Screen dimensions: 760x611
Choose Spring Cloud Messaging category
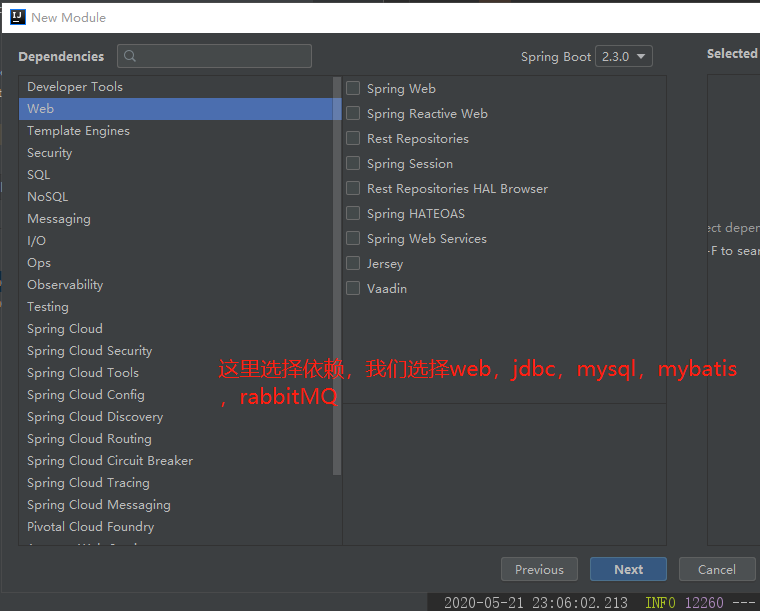click(x=176, y=505)
